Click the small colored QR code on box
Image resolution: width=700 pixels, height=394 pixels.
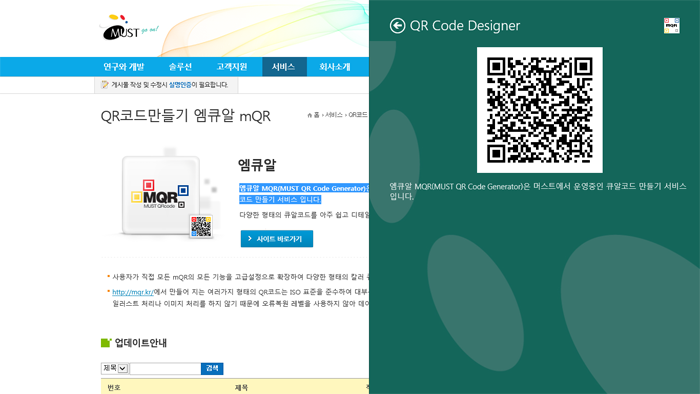point(201,226)
